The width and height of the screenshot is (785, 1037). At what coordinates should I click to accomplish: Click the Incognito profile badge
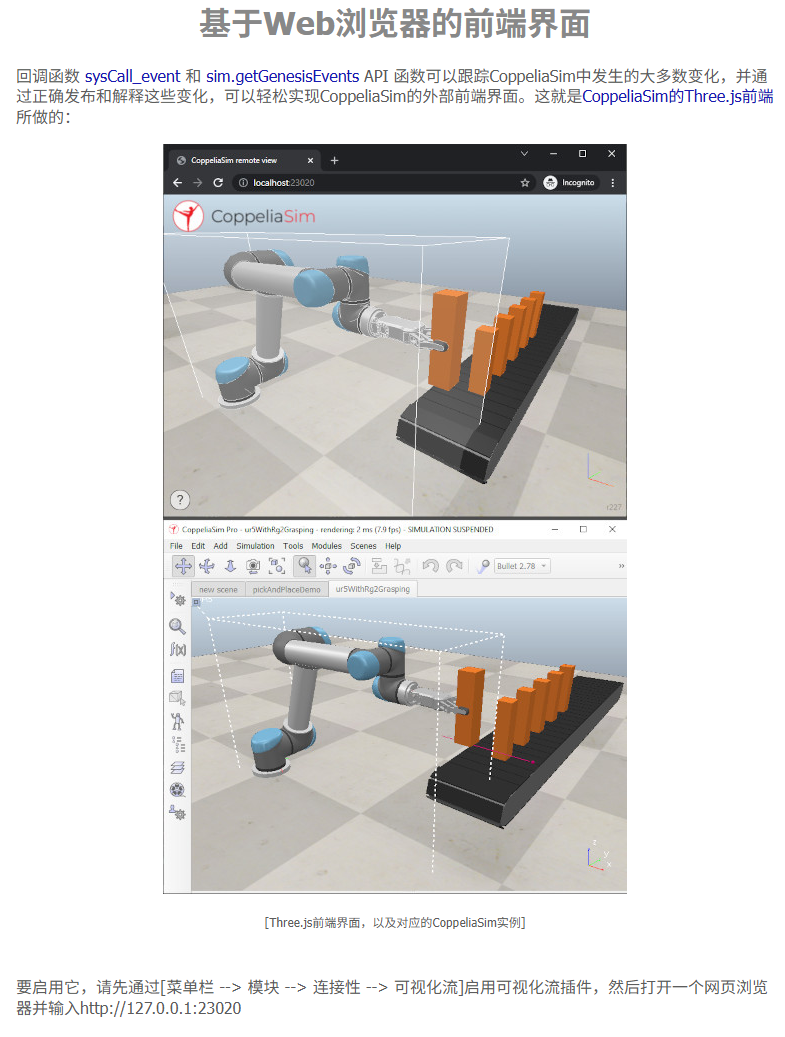[x=569, y=183]
